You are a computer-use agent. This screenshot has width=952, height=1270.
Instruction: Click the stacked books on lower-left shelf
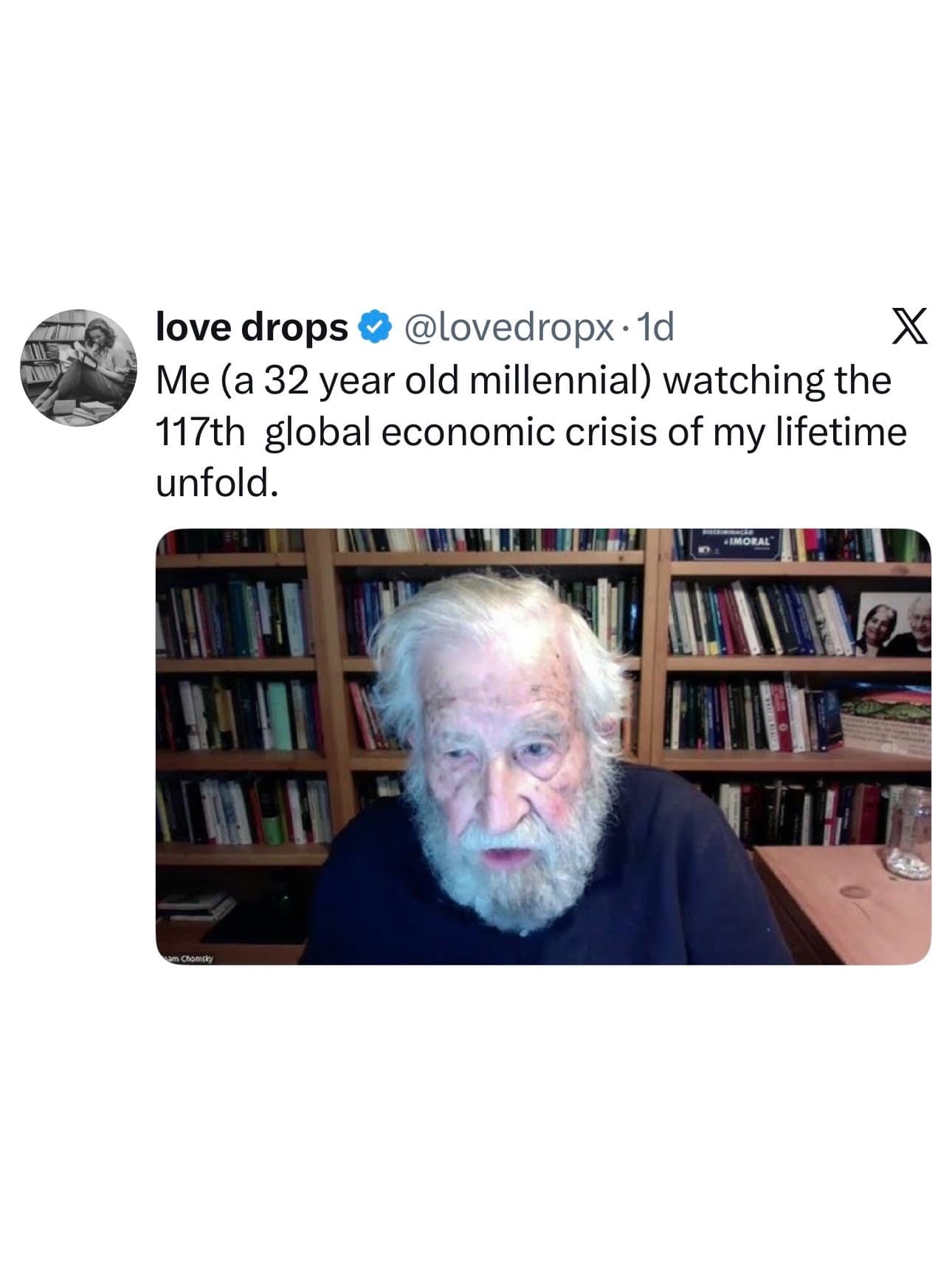196,905
